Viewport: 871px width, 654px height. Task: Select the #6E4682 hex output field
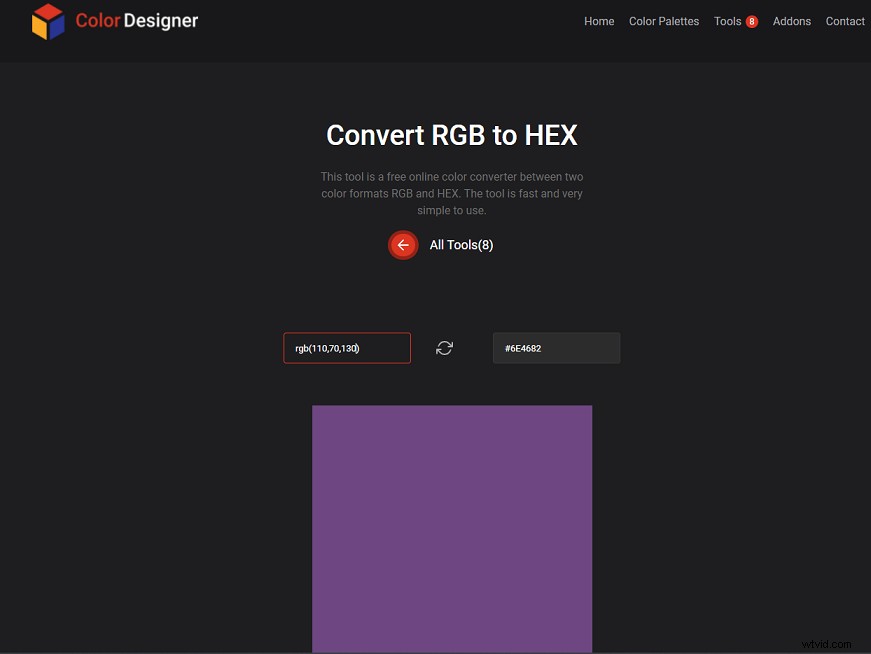[x=556, y=347]
